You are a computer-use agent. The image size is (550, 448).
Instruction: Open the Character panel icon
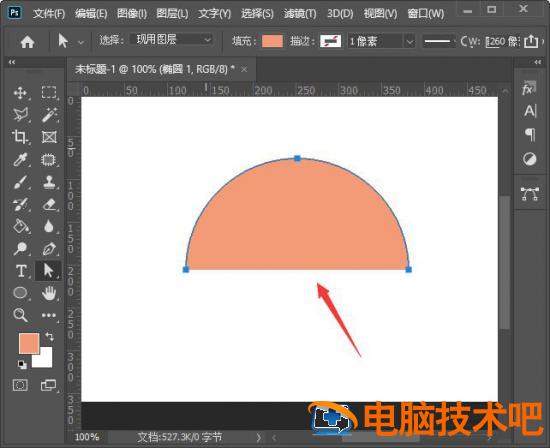click(530, 111)
